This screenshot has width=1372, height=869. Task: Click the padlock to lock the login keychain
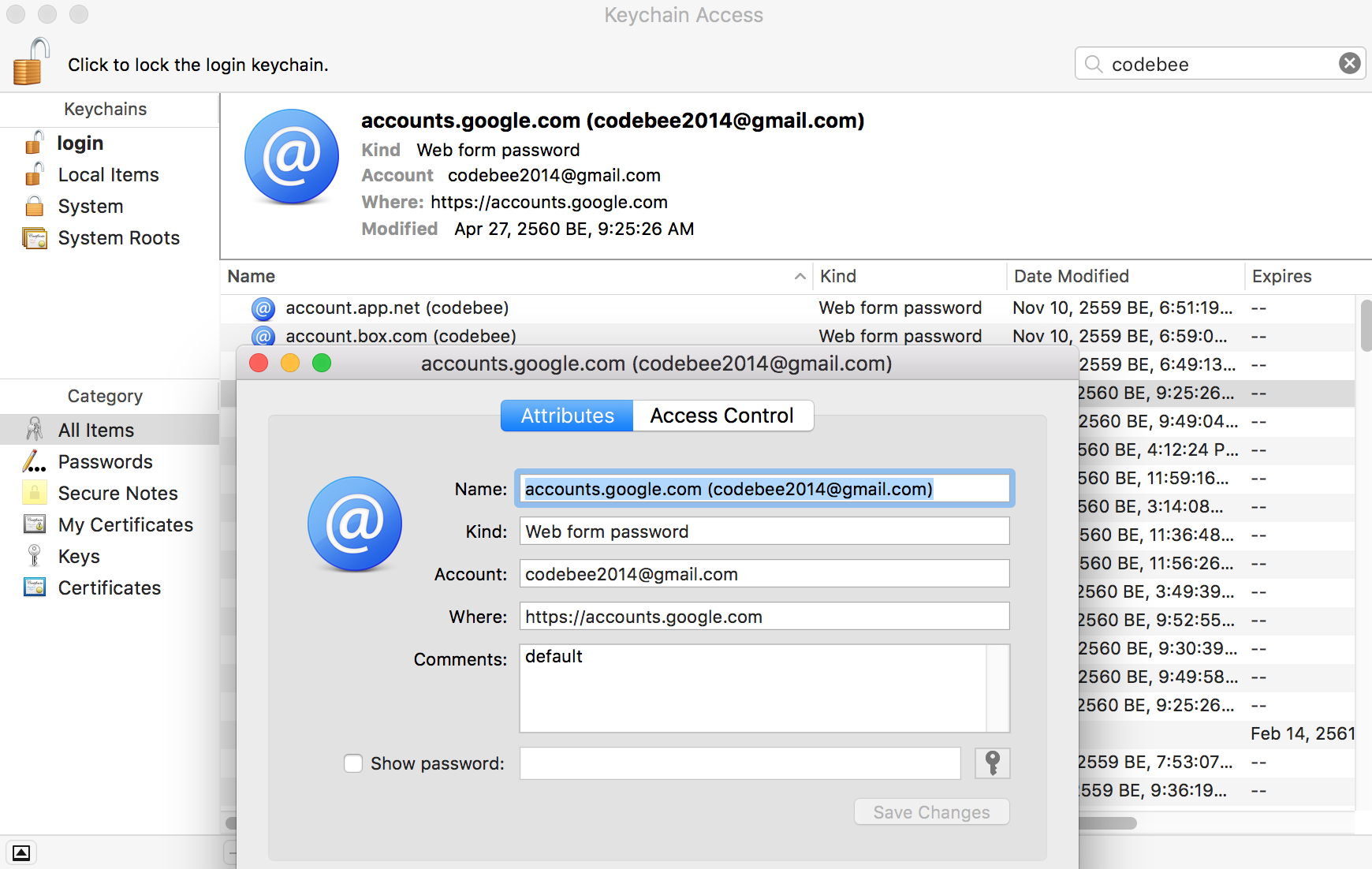(31, 62)
